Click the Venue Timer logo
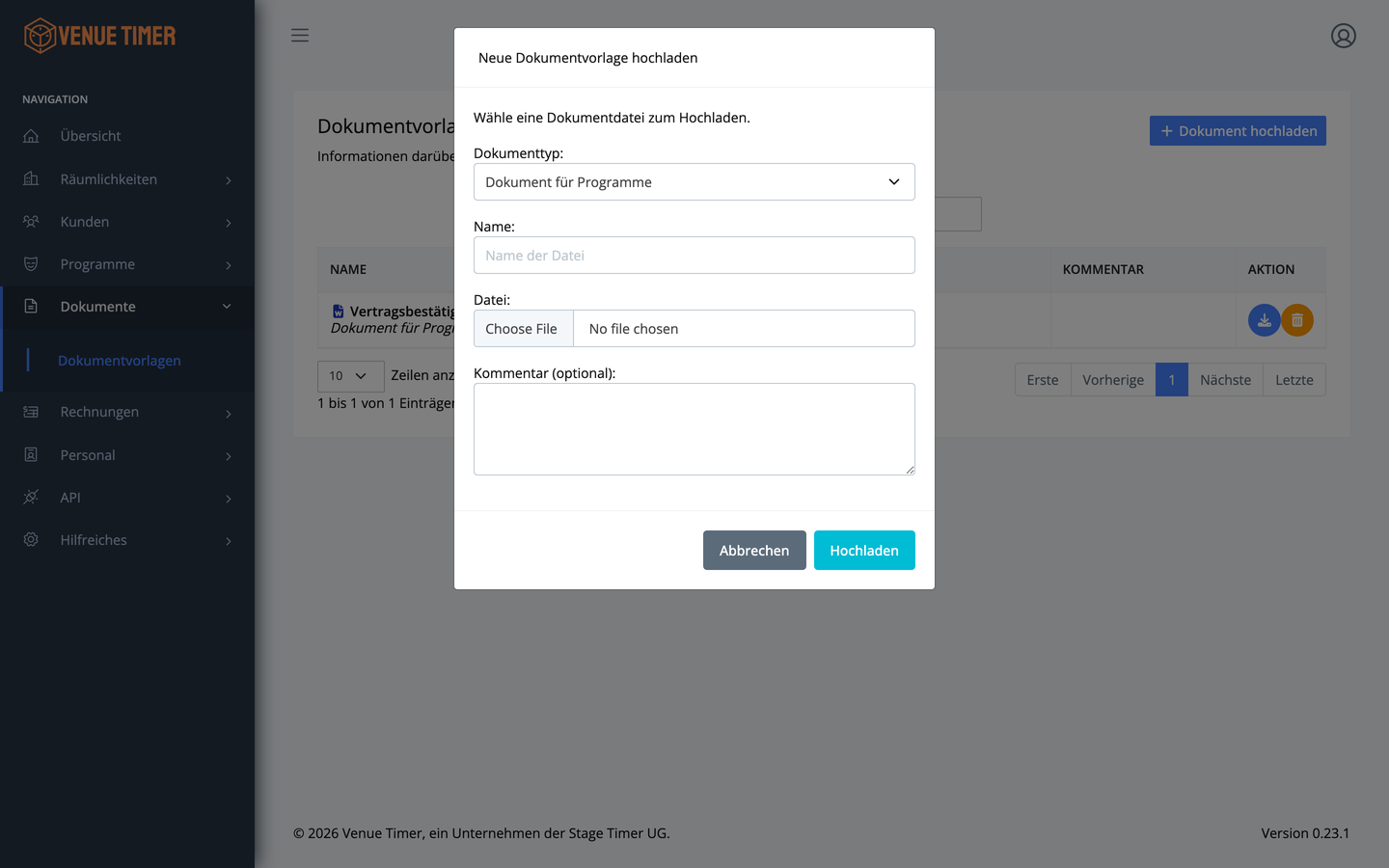The width and height of the screenshot is (1389, 868). pos(99,36)
